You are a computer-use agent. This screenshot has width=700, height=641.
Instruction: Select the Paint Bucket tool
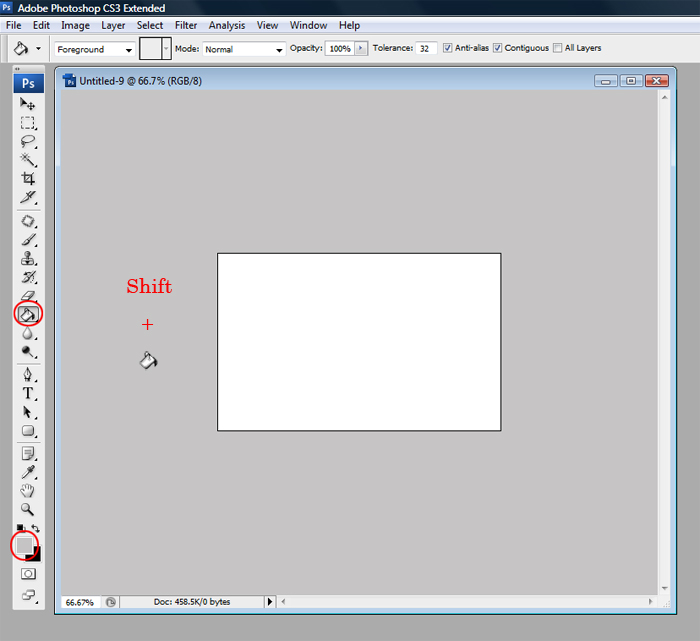27,314
